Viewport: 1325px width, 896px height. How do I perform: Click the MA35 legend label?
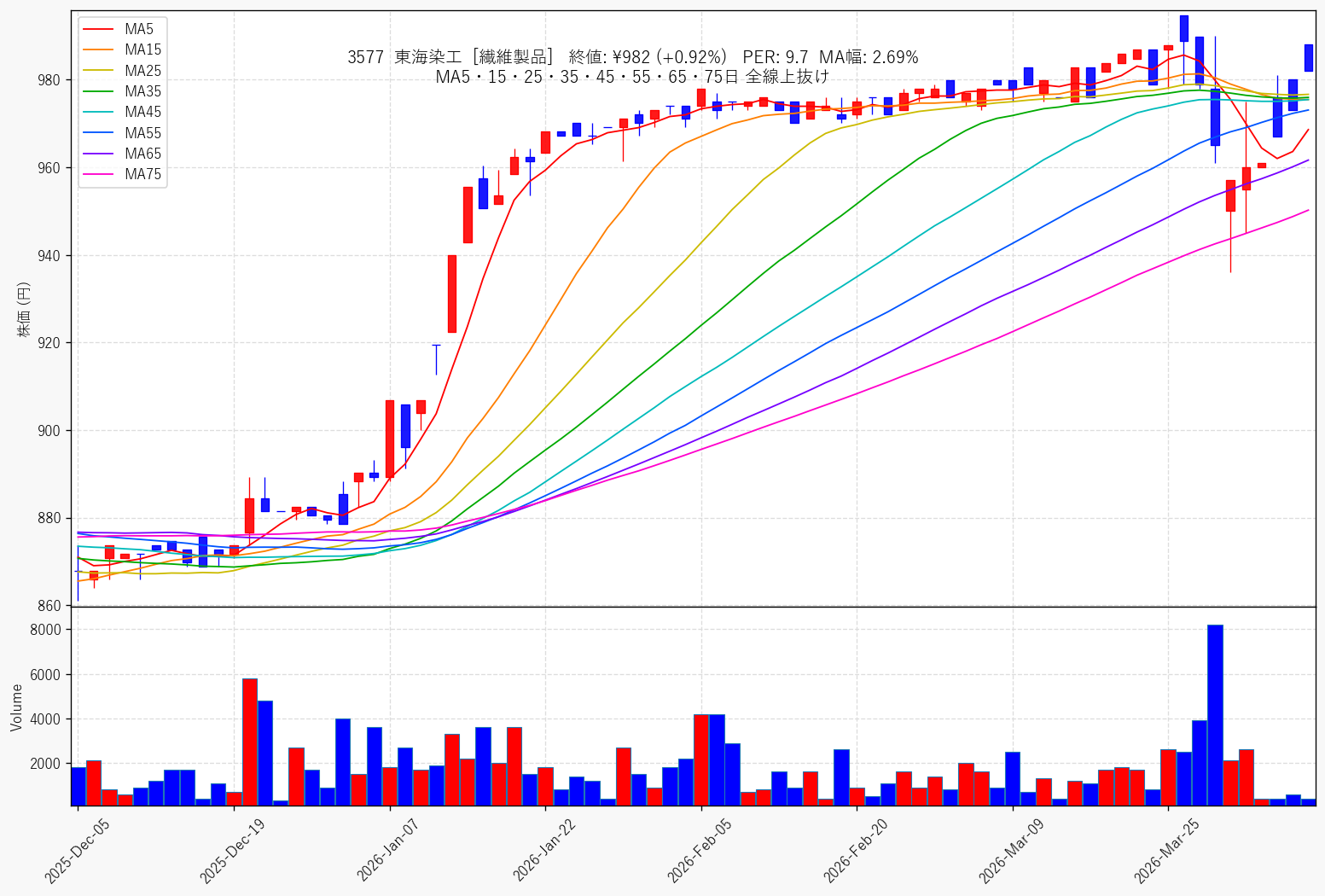[142, 91]
